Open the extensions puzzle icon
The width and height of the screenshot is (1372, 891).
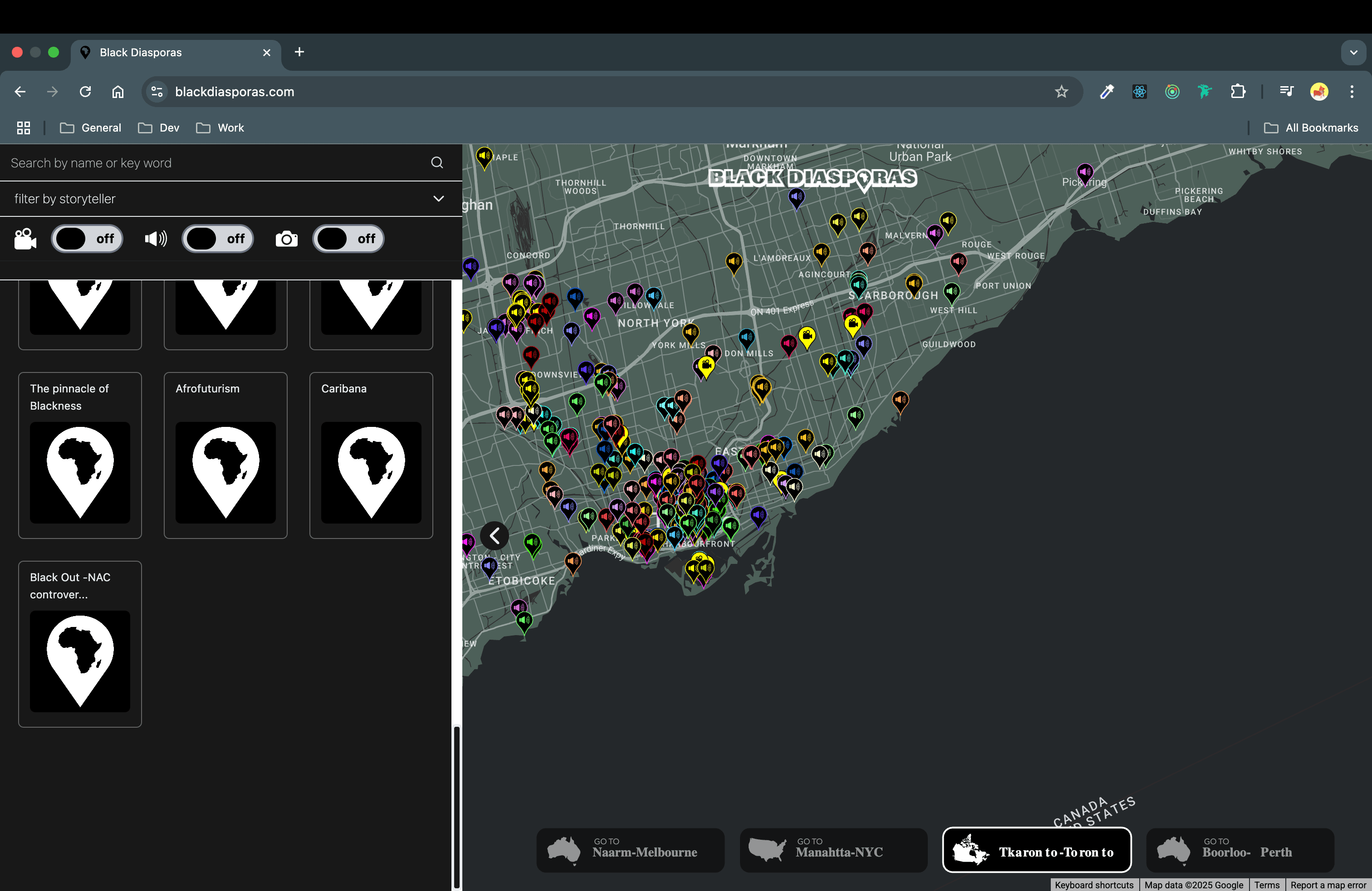(x=1238, y=92)
